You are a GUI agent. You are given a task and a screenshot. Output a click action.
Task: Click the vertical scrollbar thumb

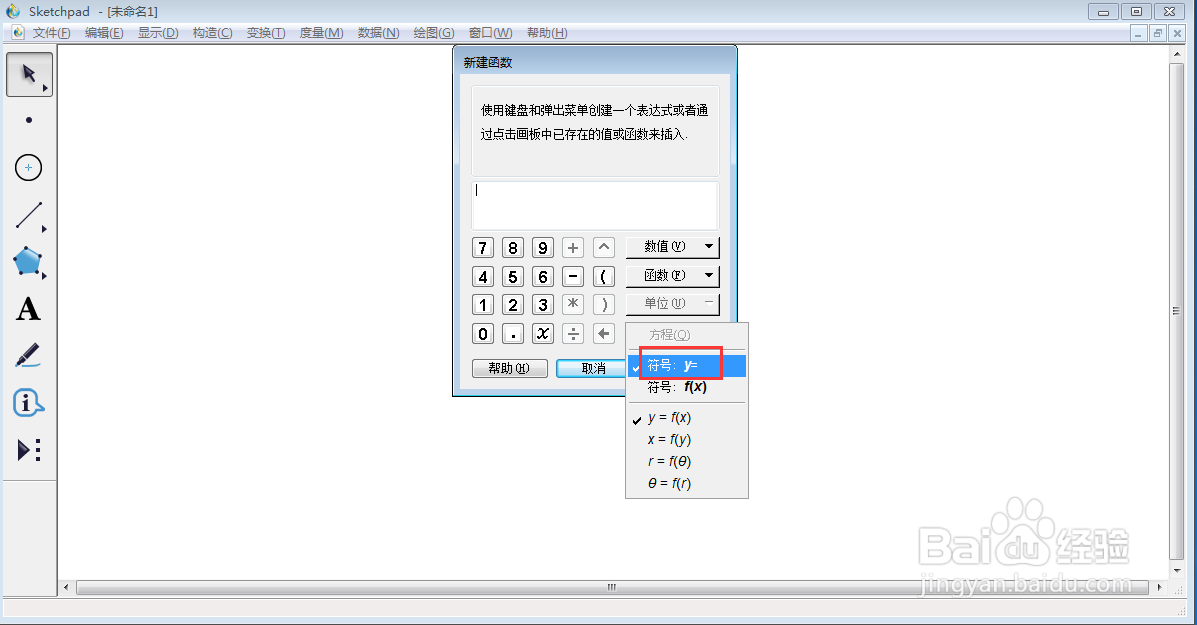point(1176,311)
